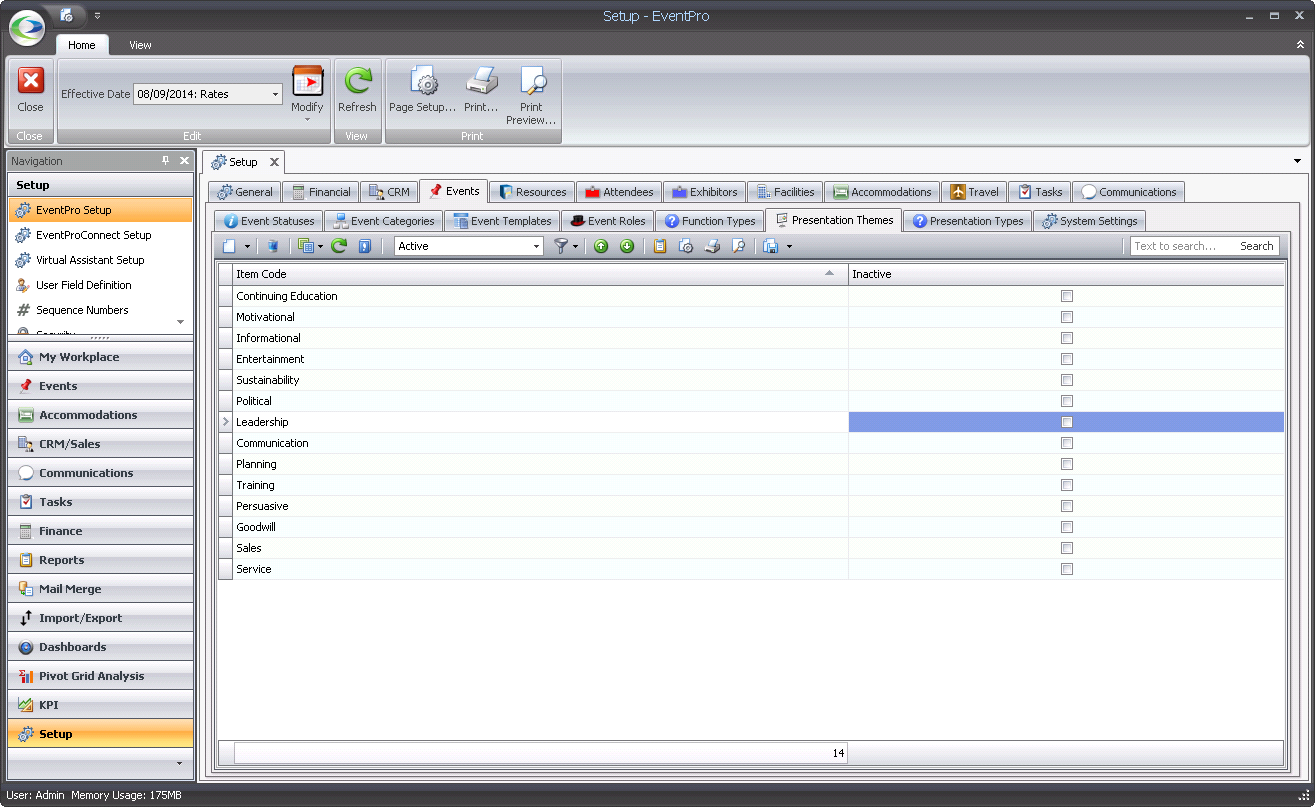Screen dimensions: 1315x807
Task: Pin the Navigation panel
Action: [166, 161]
